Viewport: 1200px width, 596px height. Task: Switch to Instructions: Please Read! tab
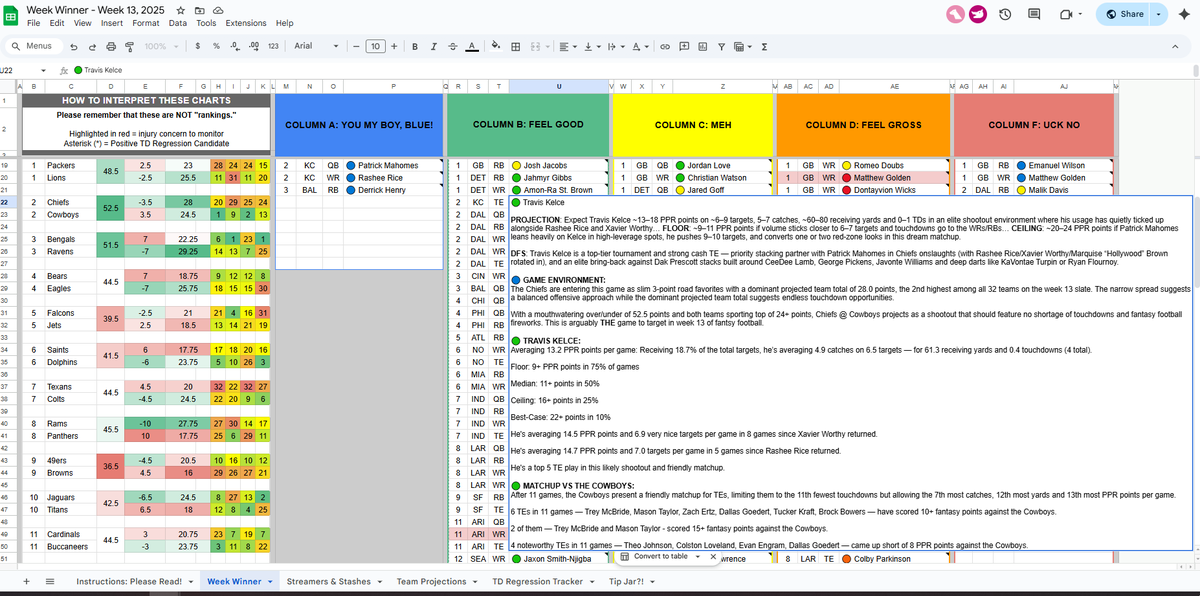coord(129,581)
